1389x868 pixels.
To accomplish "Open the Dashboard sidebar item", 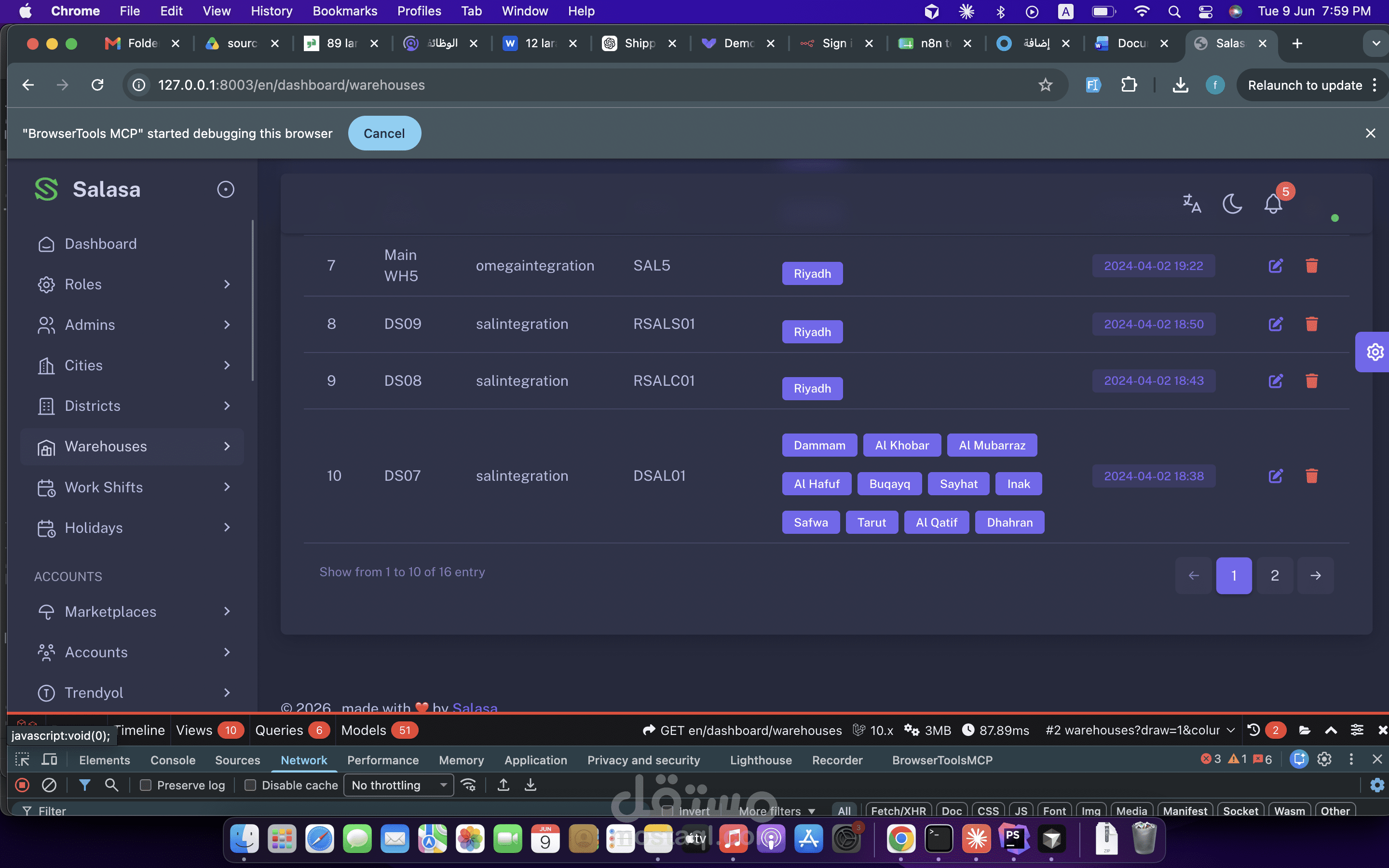I will coord(132,244).
